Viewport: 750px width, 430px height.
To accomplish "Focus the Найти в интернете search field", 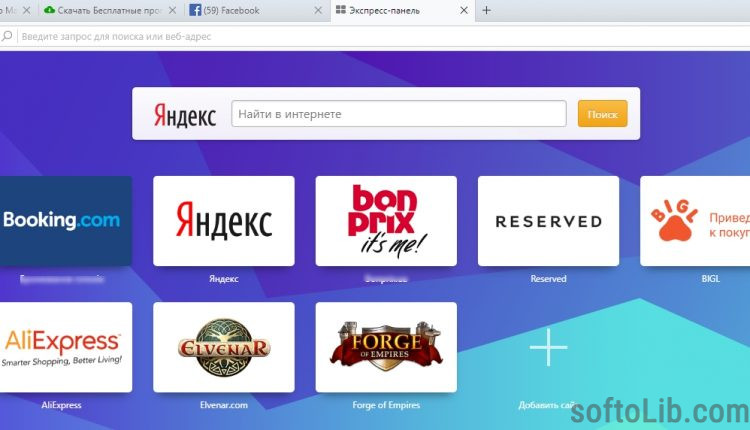I will 399,114.
